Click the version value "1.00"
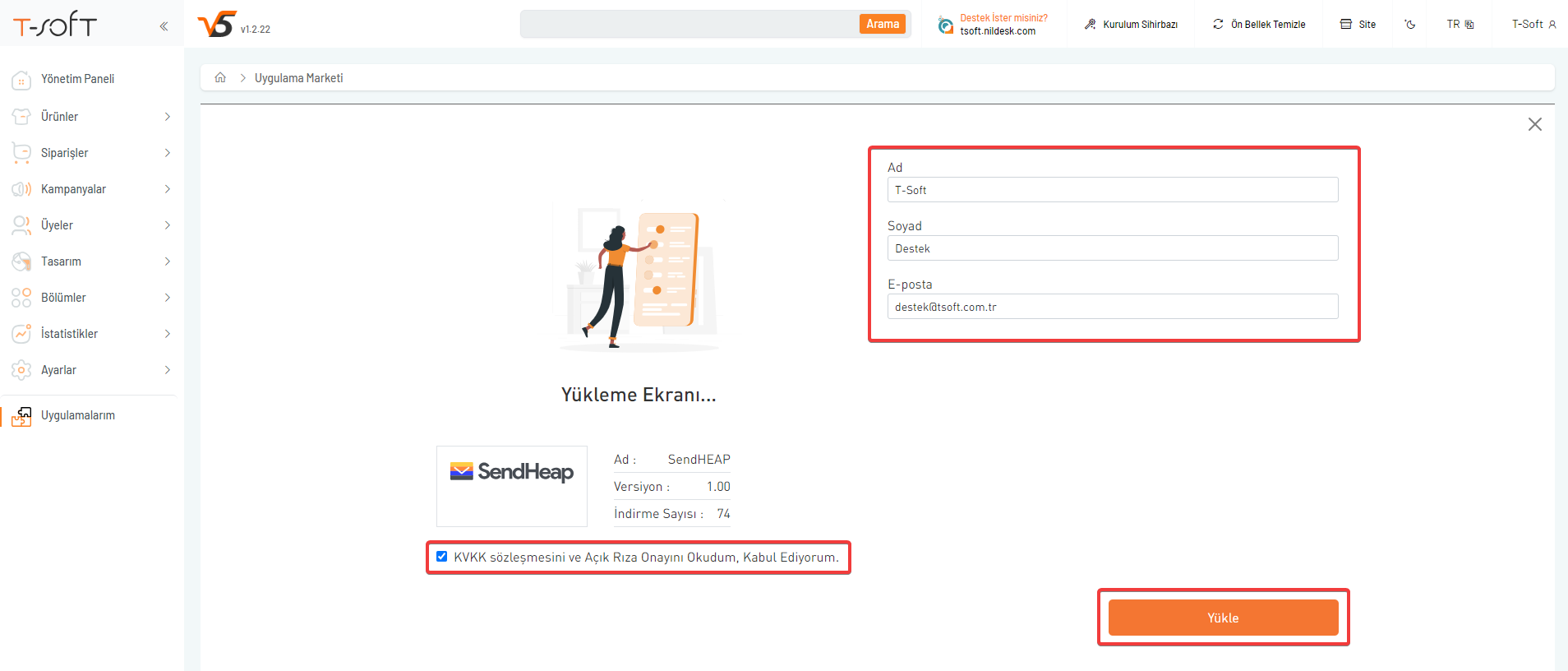Viewport: 1568px width, 671px height. click(718, 487)
